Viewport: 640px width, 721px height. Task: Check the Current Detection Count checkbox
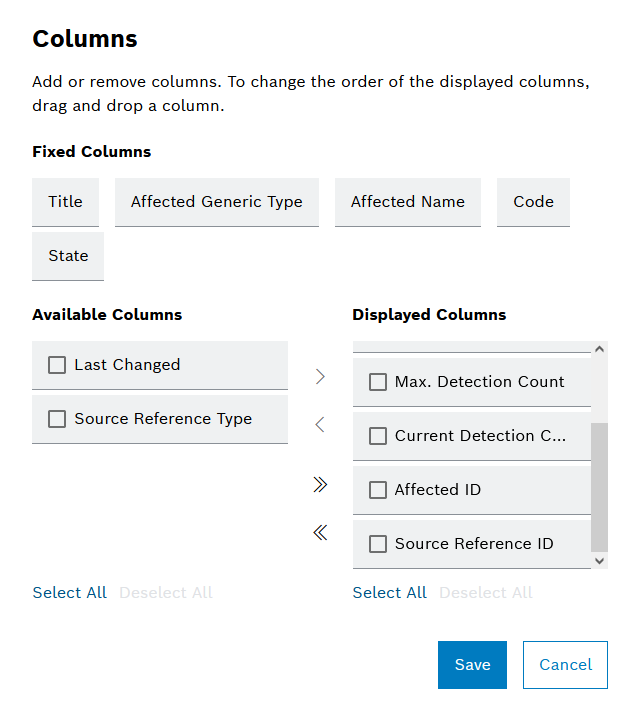tap(378, 436)
